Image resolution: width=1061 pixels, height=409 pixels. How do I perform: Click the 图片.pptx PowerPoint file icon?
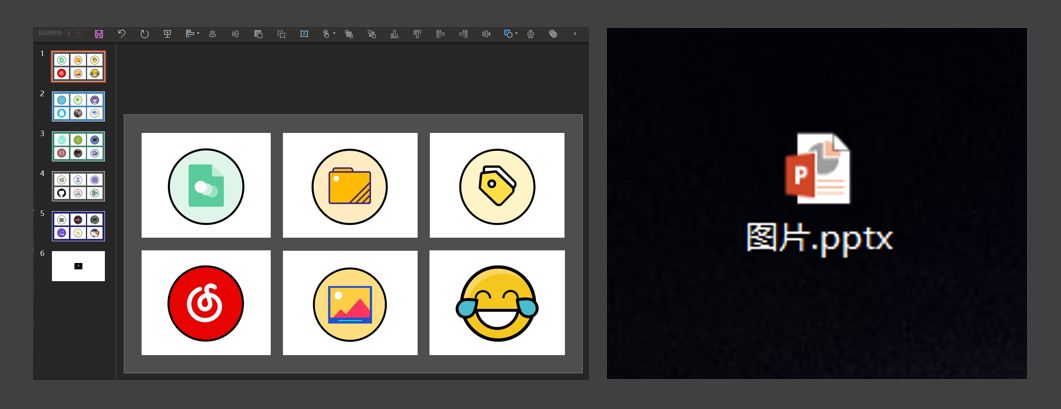817,169
